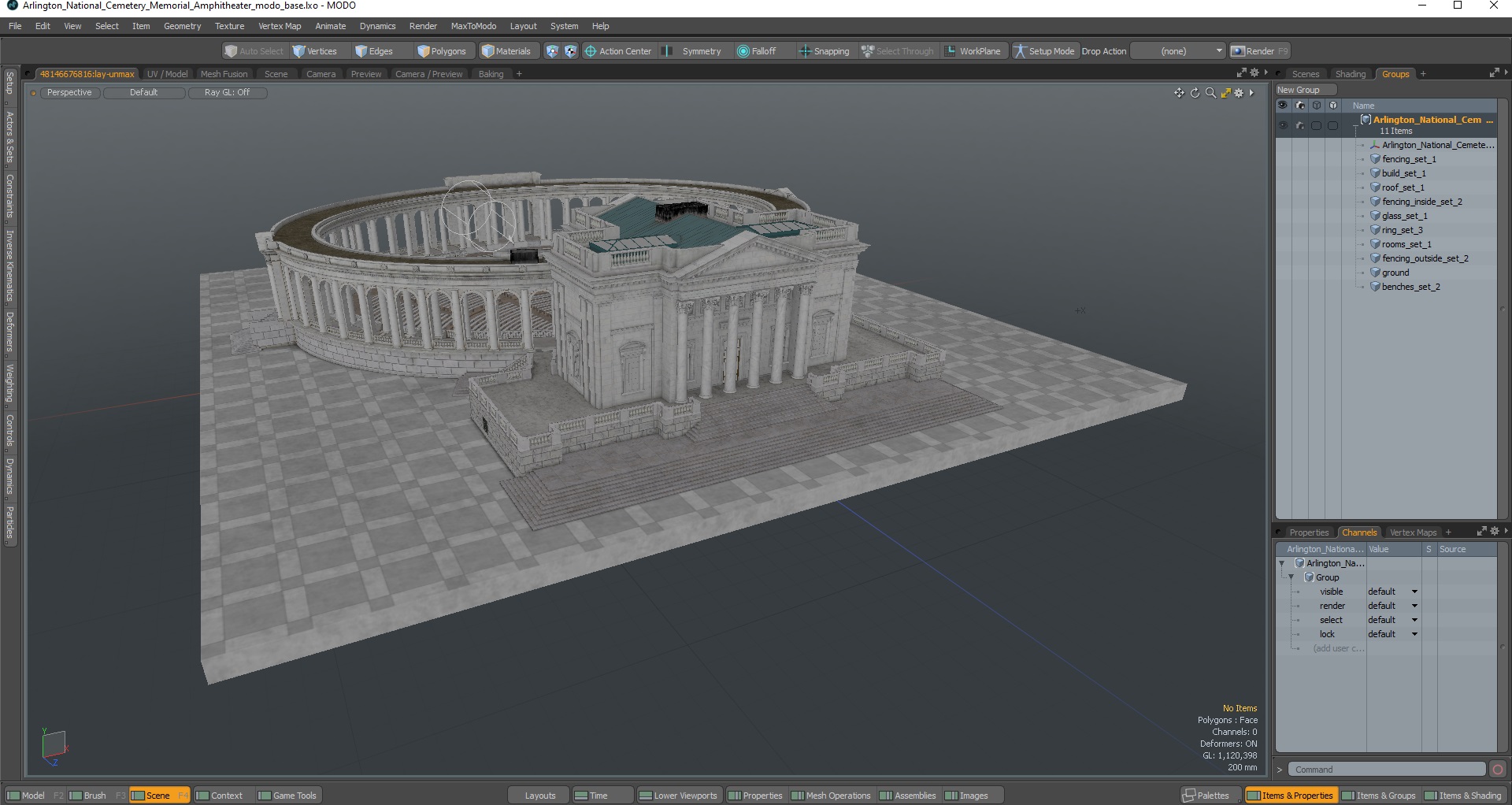
Task: Select the benches_set_2 item
Action: coord(1410,287)
